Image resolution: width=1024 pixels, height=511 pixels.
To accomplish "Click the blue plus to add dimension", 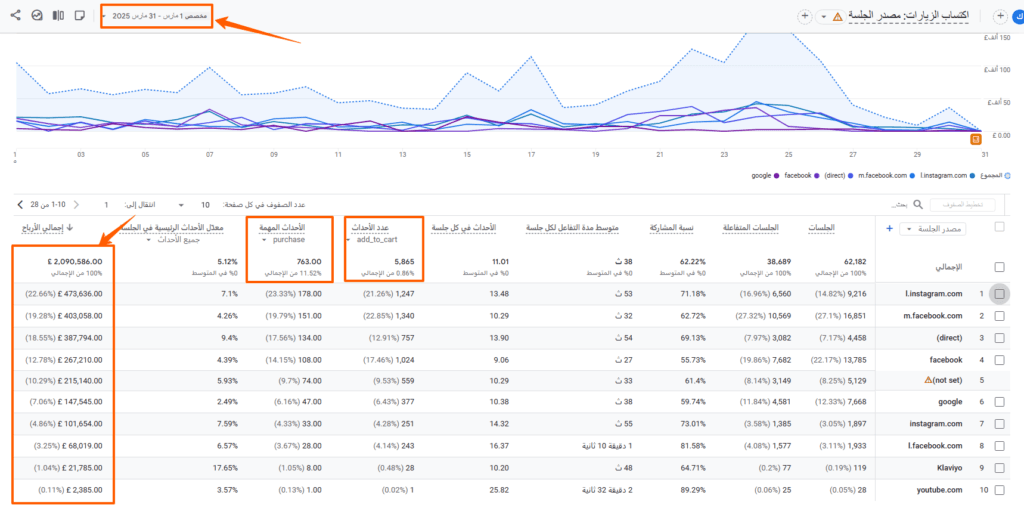I will pos(889,229).
